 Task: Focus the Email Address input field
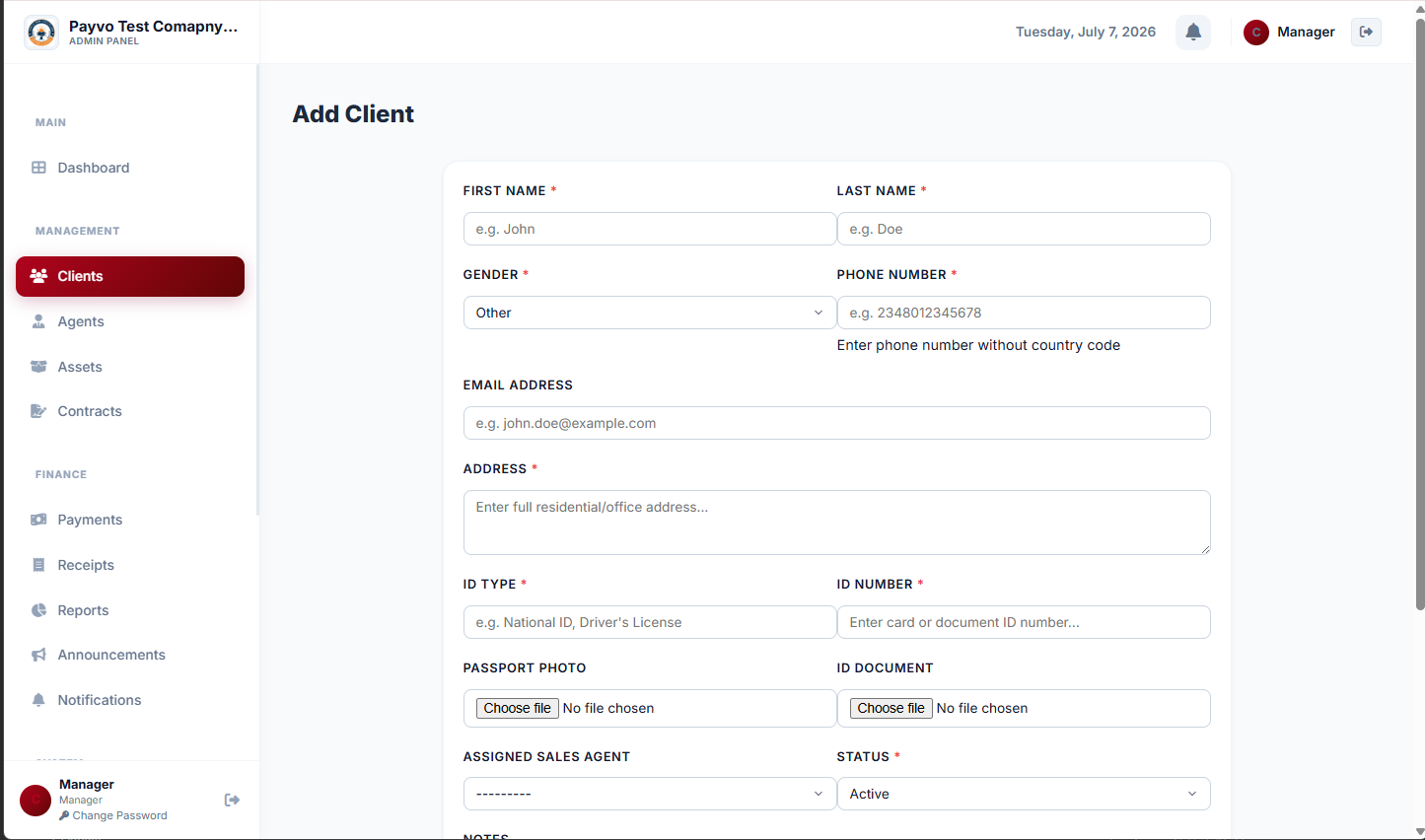click(836, 423)
